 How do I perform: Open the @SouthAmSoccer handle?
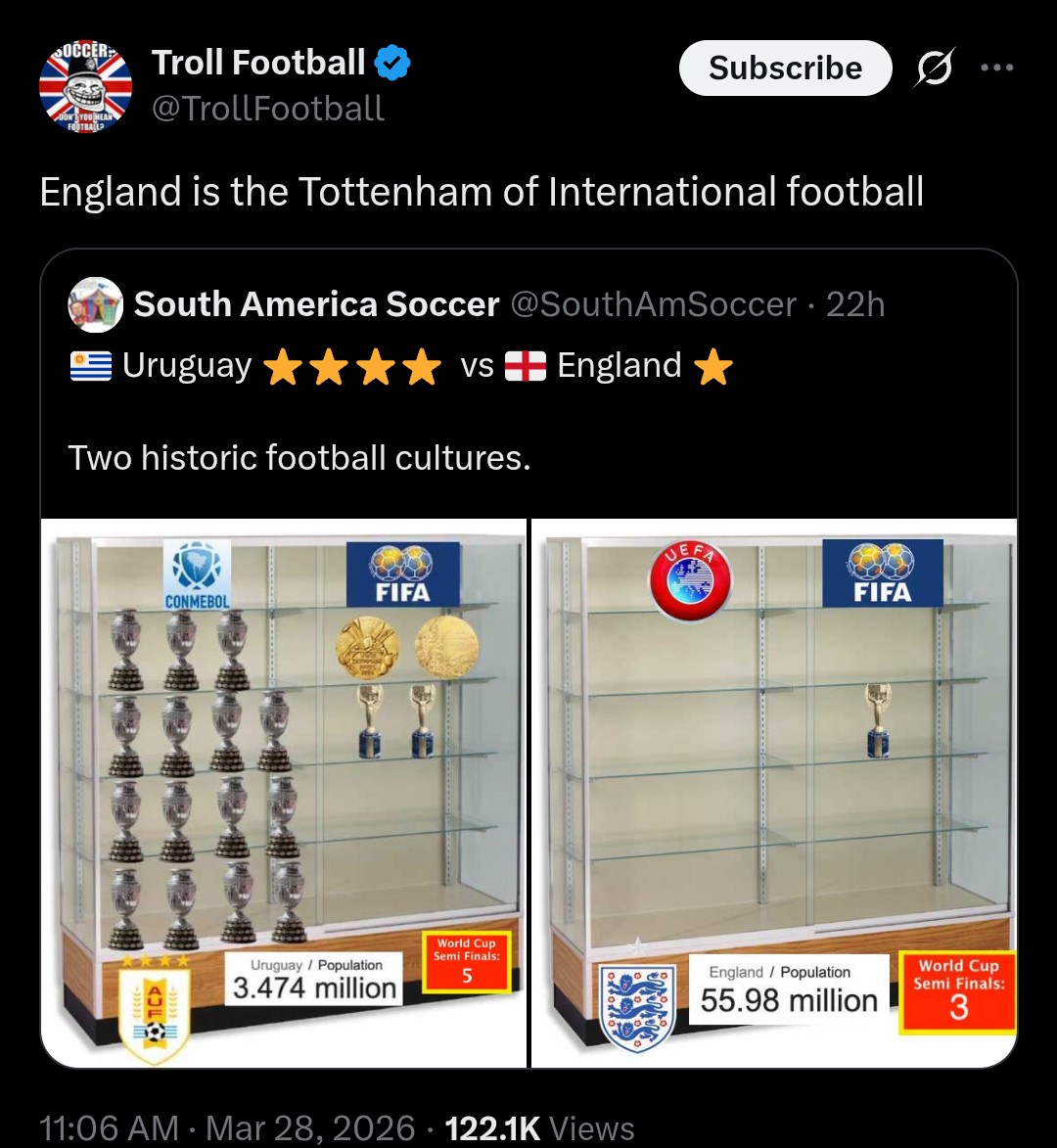[x=654, y=304]
